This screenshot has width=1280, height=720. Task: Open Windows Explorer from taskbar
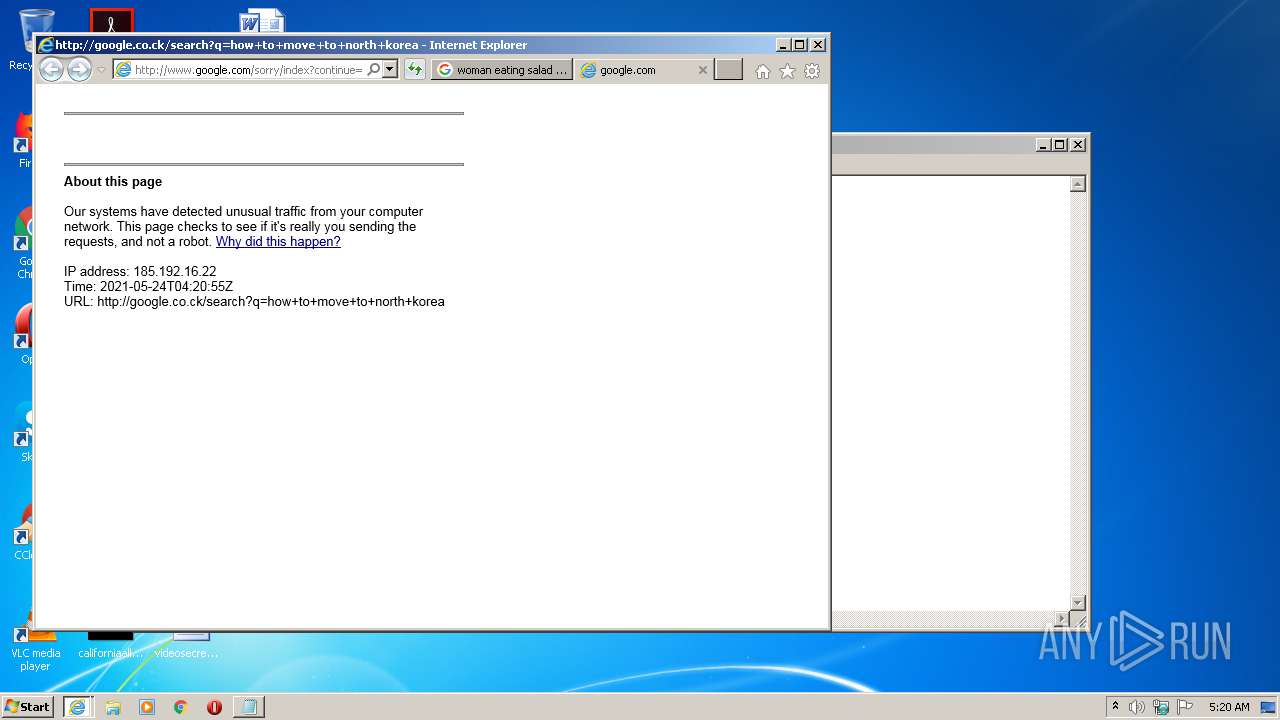click(113, 707)
